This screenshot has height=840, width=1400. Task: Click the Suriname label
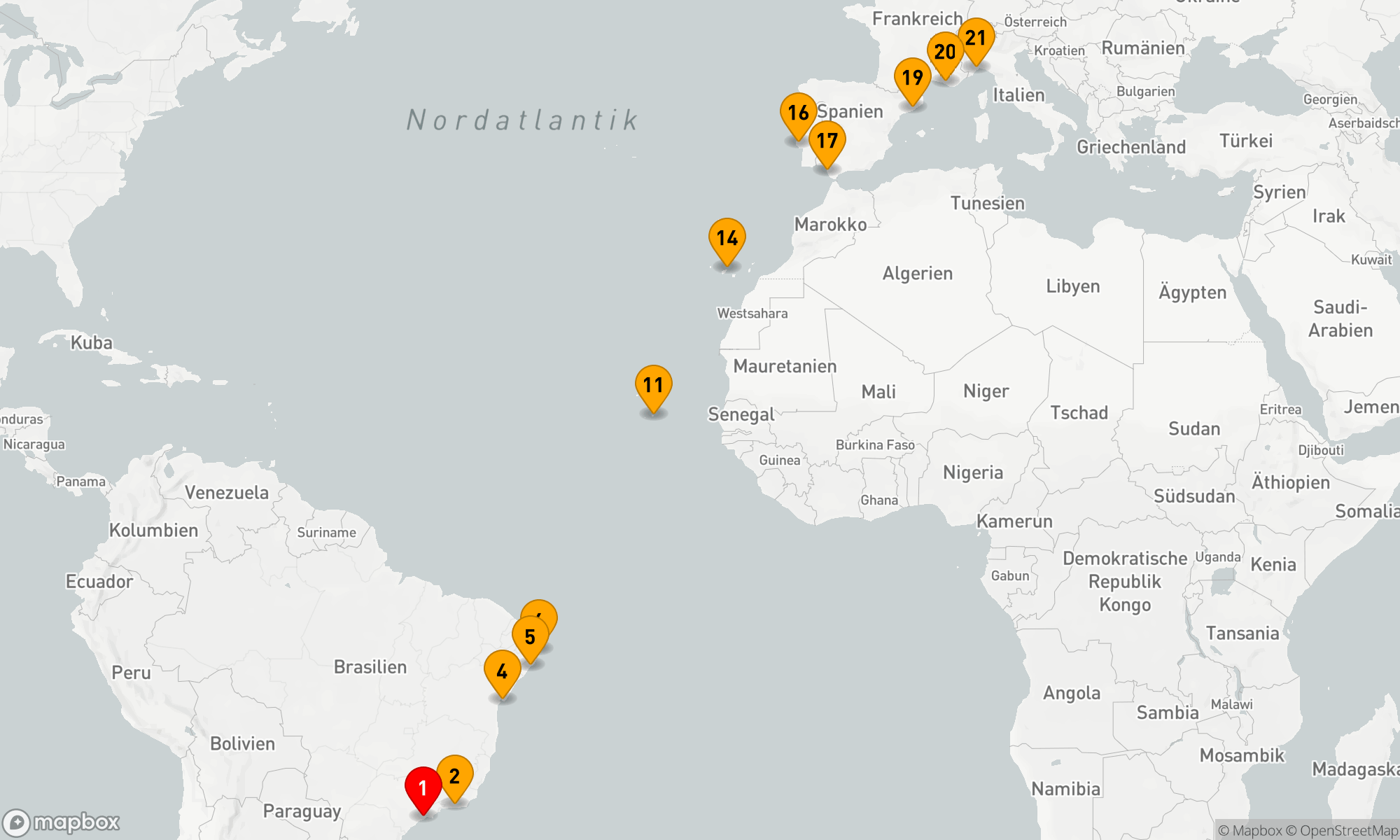326,532
